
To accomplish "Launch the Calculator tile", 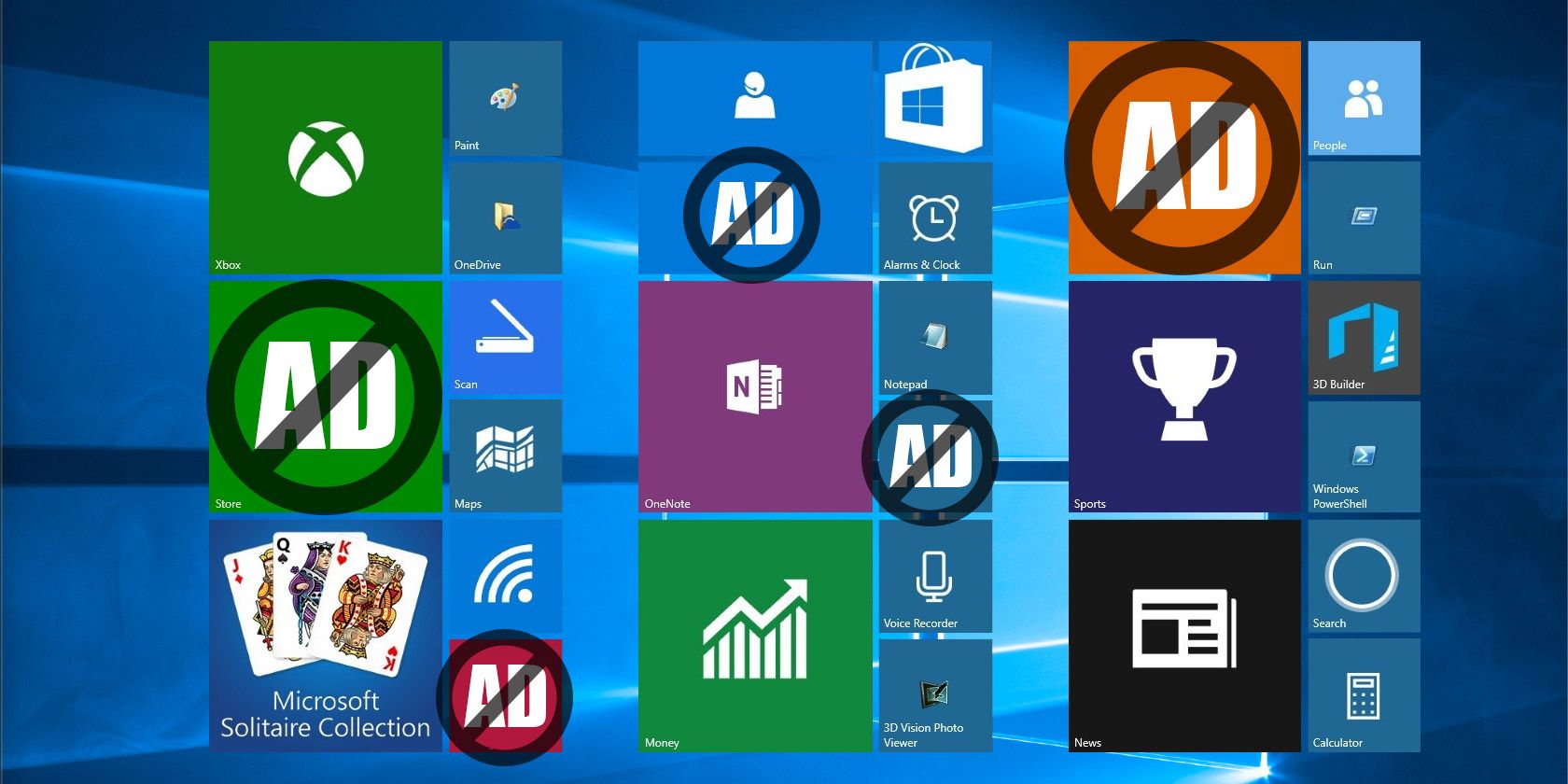I will (x=1365, y=695).
